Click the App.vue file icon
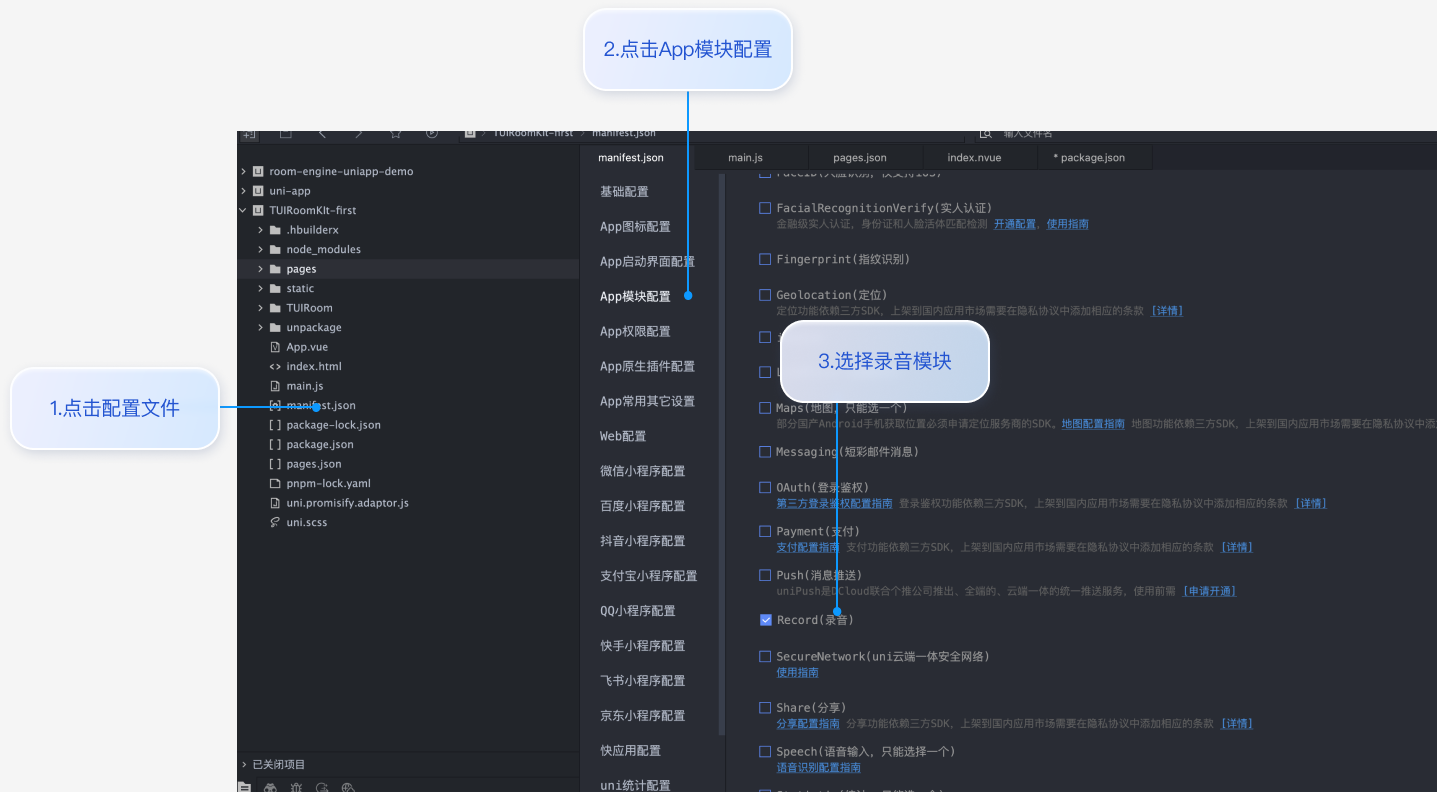Screen dimensions: 1437x792 tap(275, 347)
